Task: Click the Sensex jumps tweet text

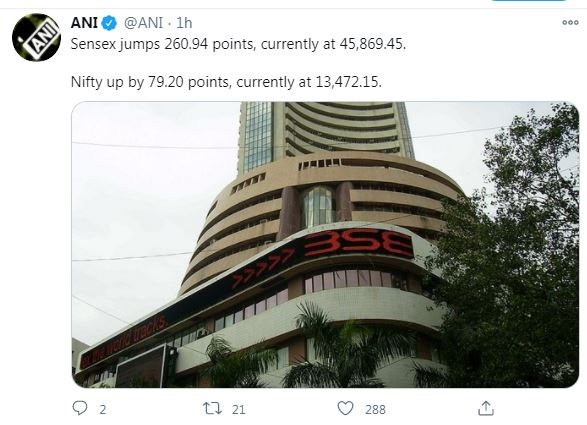Action: pyautogui.click(x=238, y=45)
